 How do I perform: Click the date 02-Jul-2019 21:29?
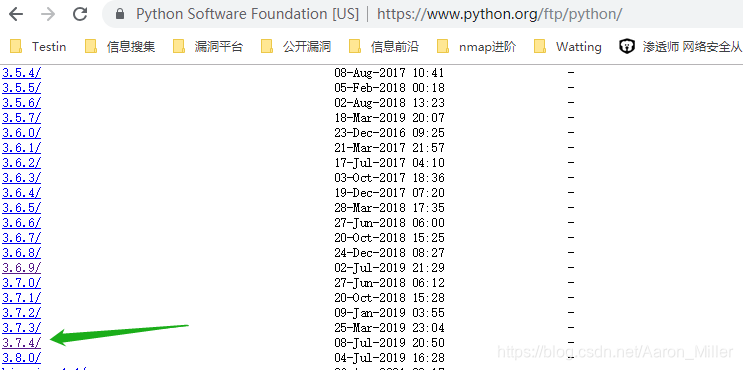(389, 268)
